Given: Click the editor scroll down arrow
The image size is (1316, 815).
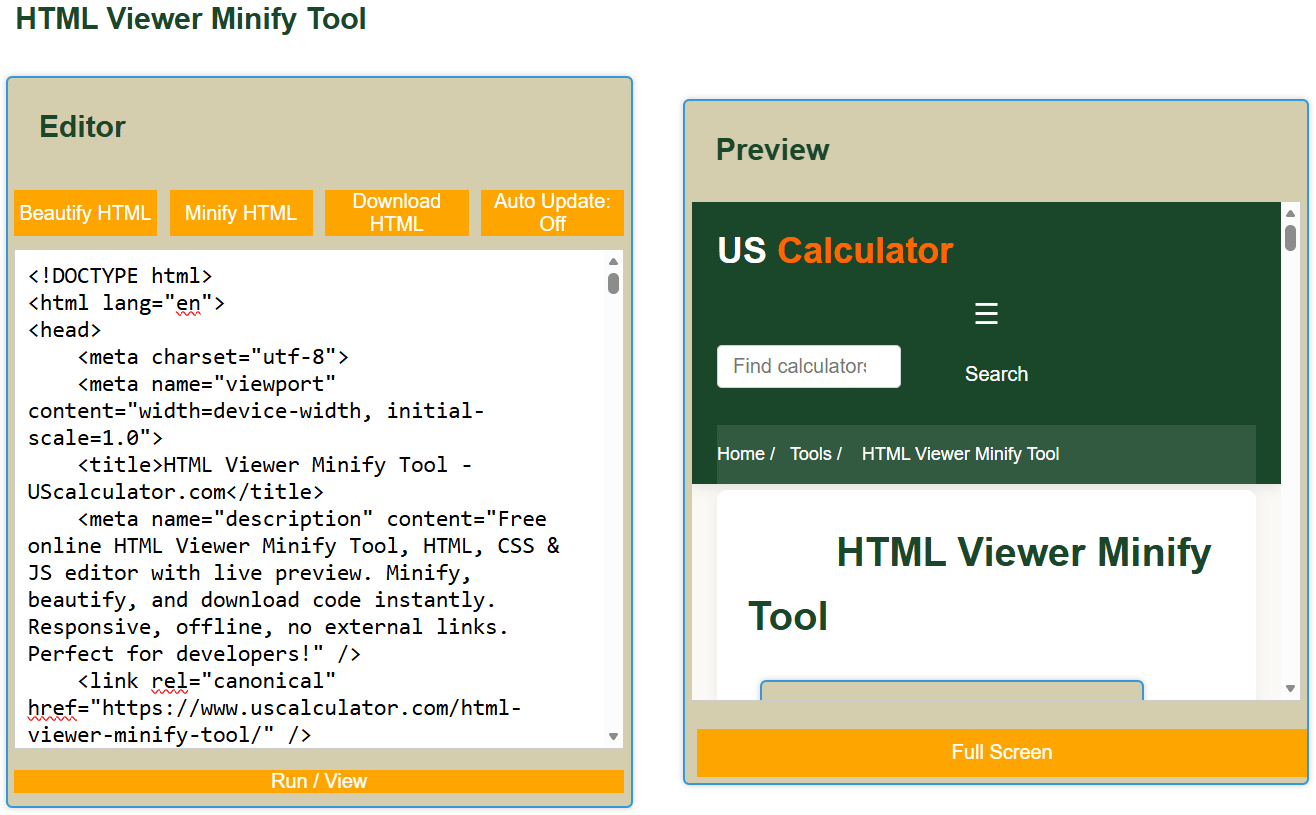Looking at the screenshot, I should click(613, 737).
